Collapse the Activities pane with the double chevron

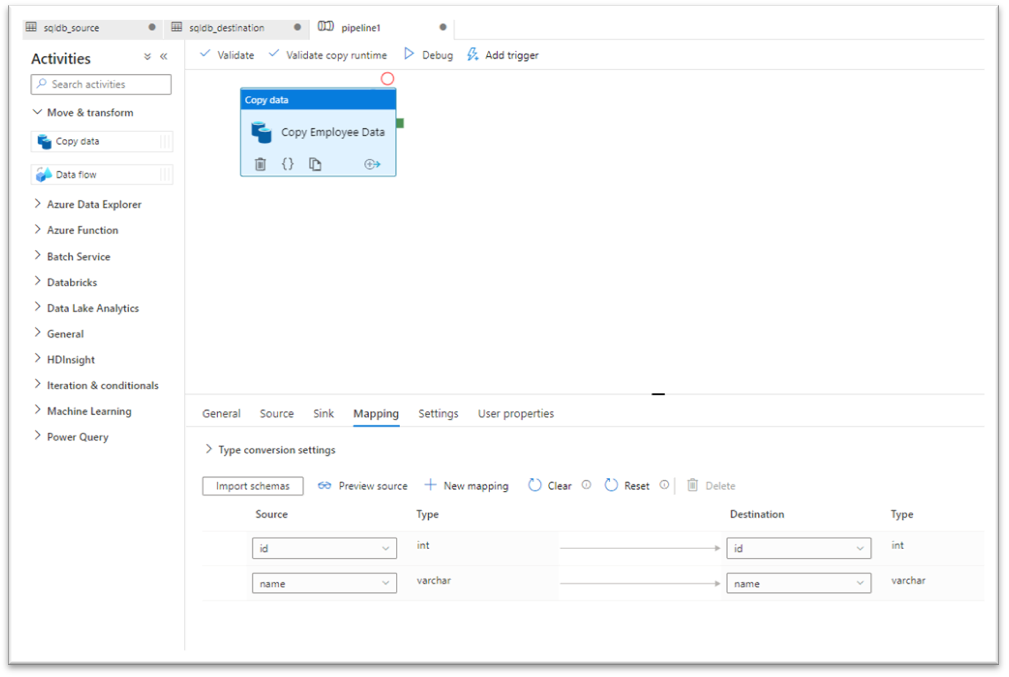pos(163,57)
